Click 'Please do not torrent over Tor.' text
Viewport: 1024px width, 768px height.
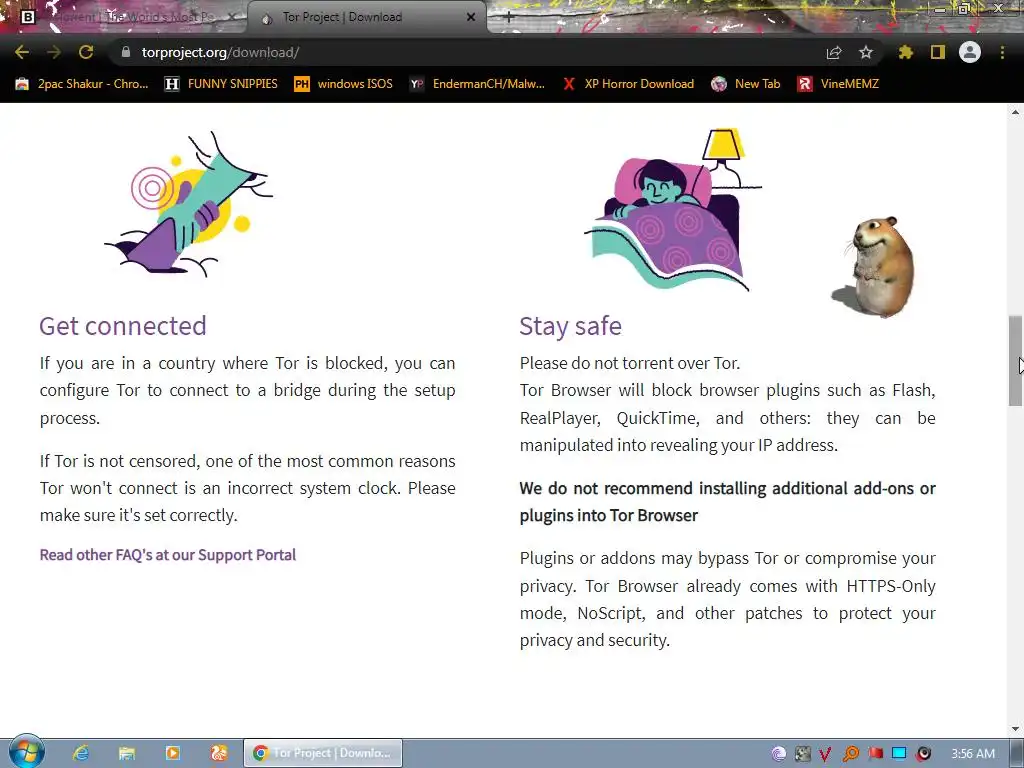coord(630,363)
